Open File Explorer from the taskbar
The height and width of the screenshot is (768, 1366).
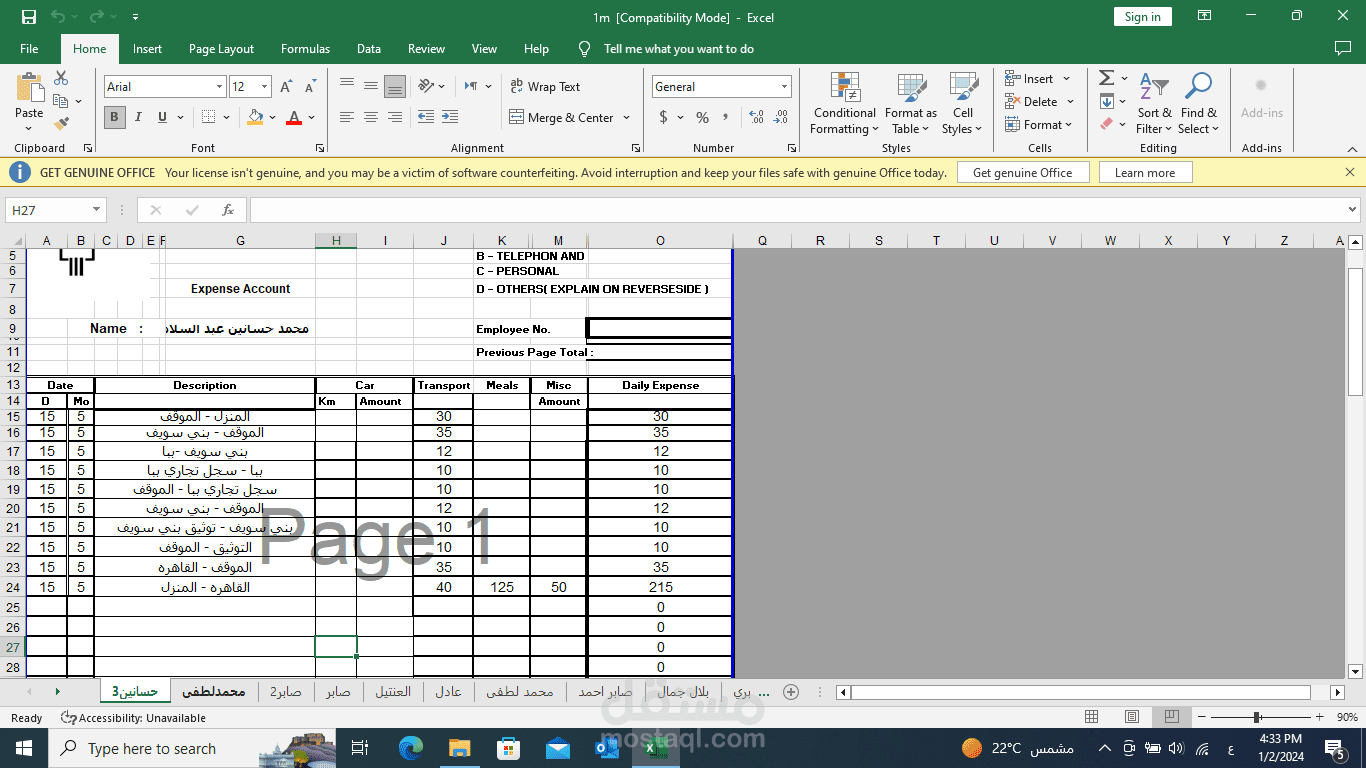point(459,748)
